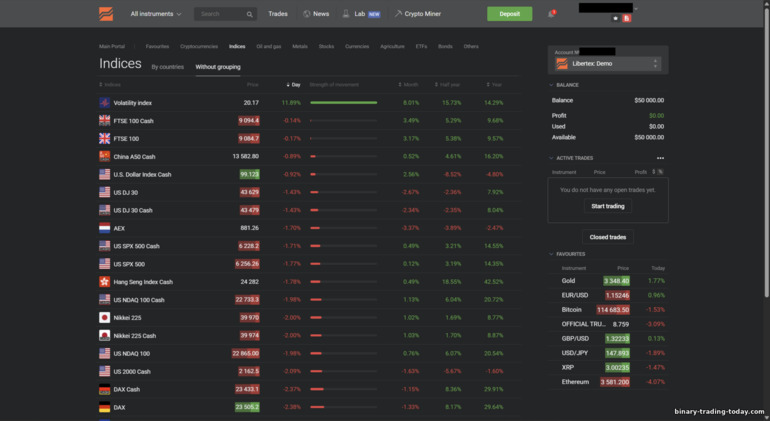Viewport: 770px width, 421px height.
Task: Click the Closed trades button
Action: pyautogui.click(x=608, y=237)
